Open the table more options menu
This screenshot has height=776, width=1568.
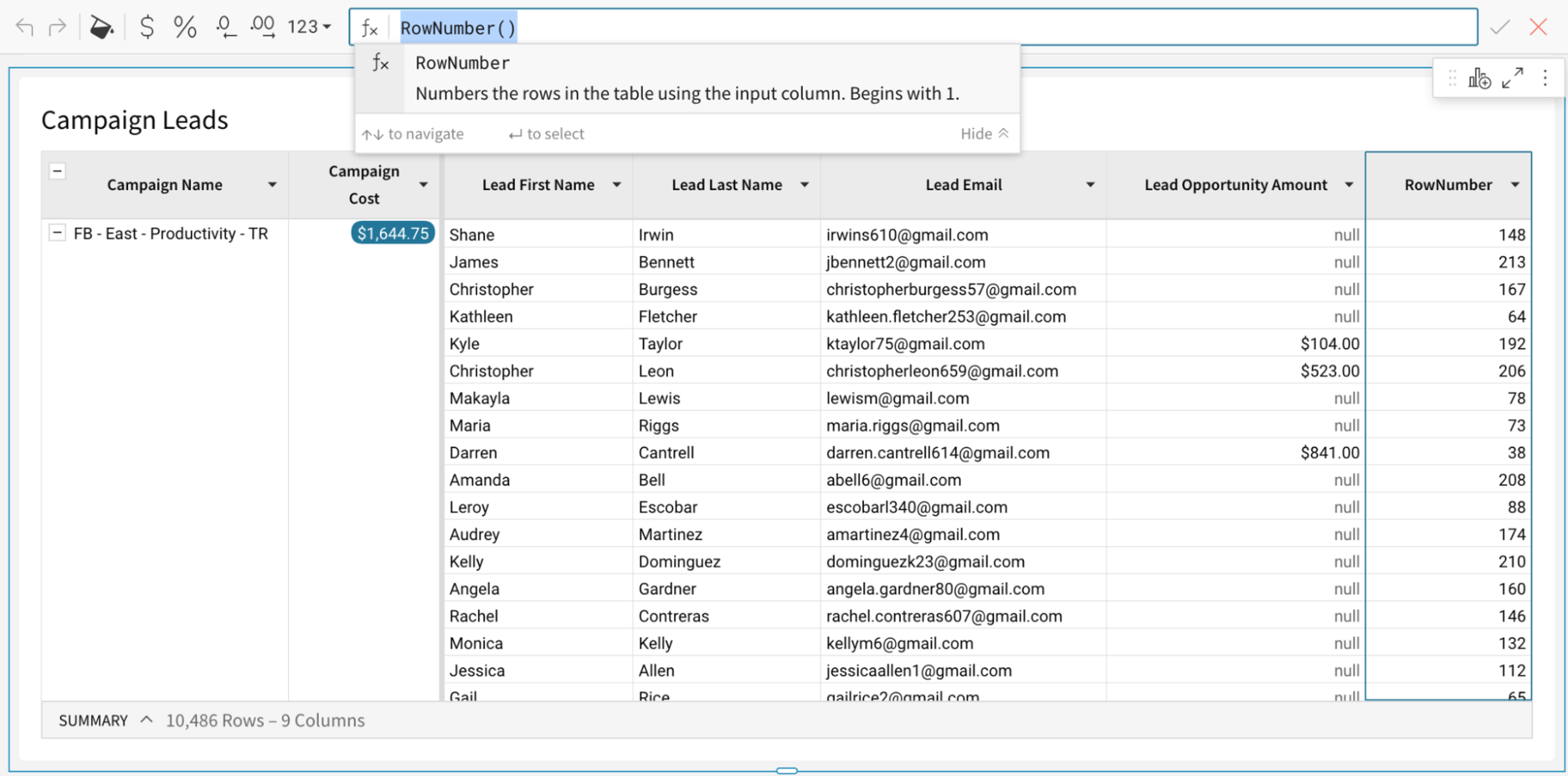[1545, 78]
